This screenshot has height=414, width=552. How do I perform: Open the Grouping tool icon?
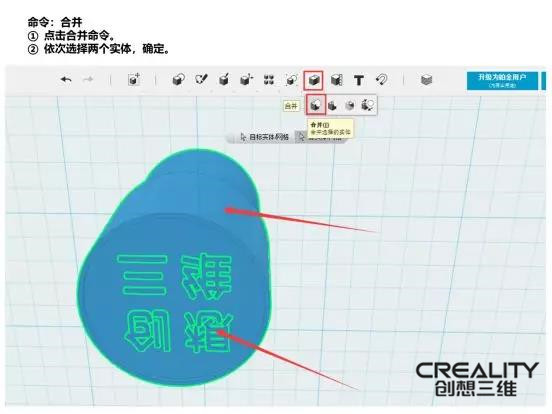291,80
